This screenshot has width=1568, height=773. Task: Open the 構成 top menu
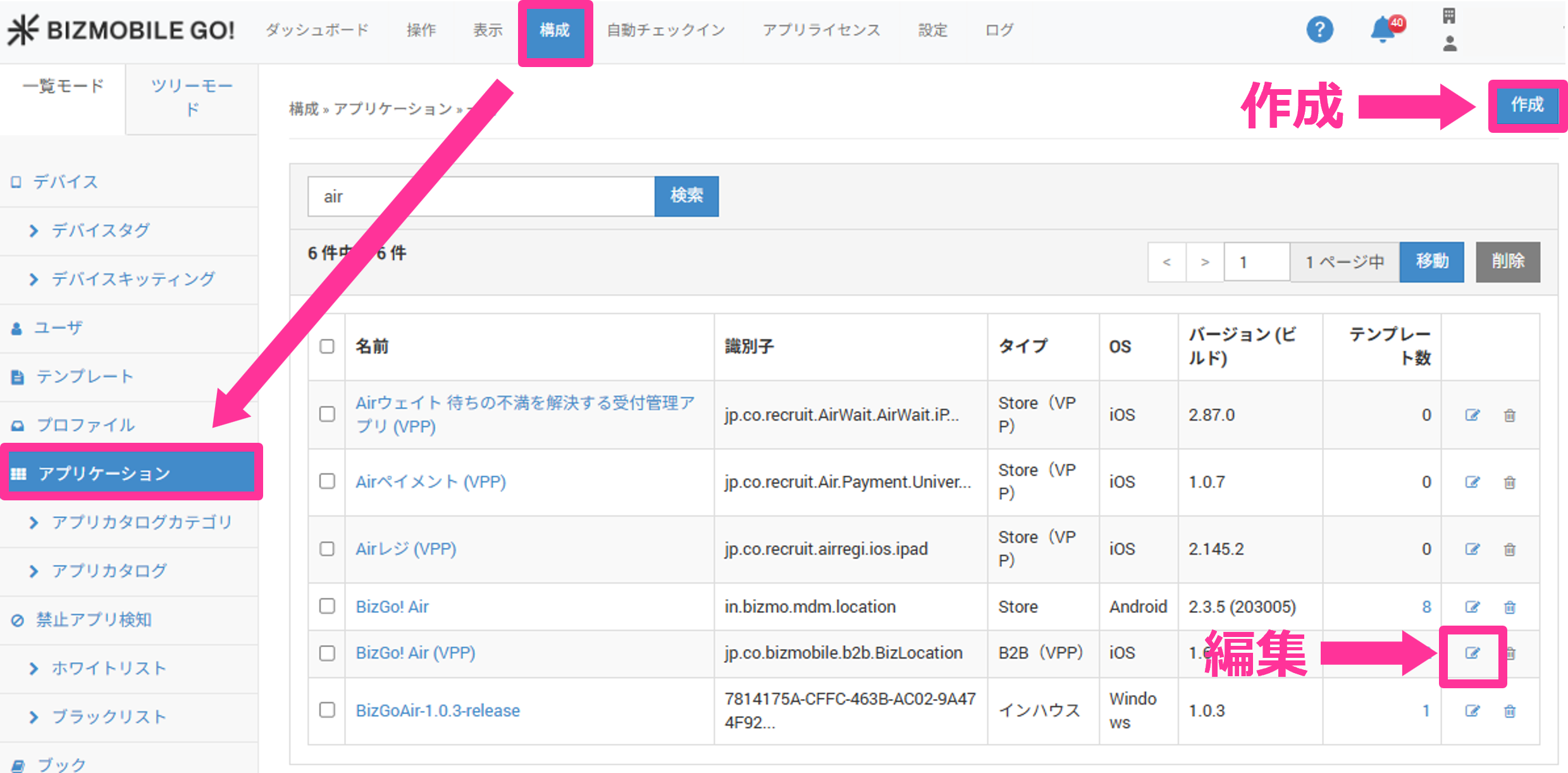click(x=555, y=30)
